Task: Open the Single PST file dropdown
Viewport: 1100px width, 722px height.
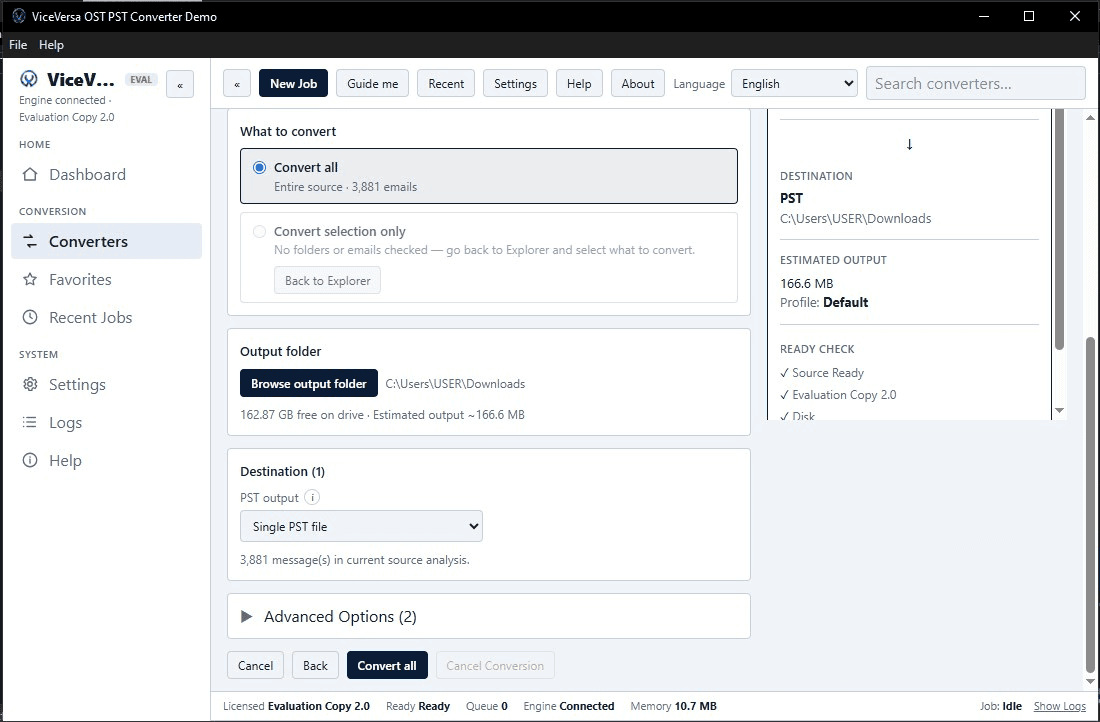Action: [361, 526]
